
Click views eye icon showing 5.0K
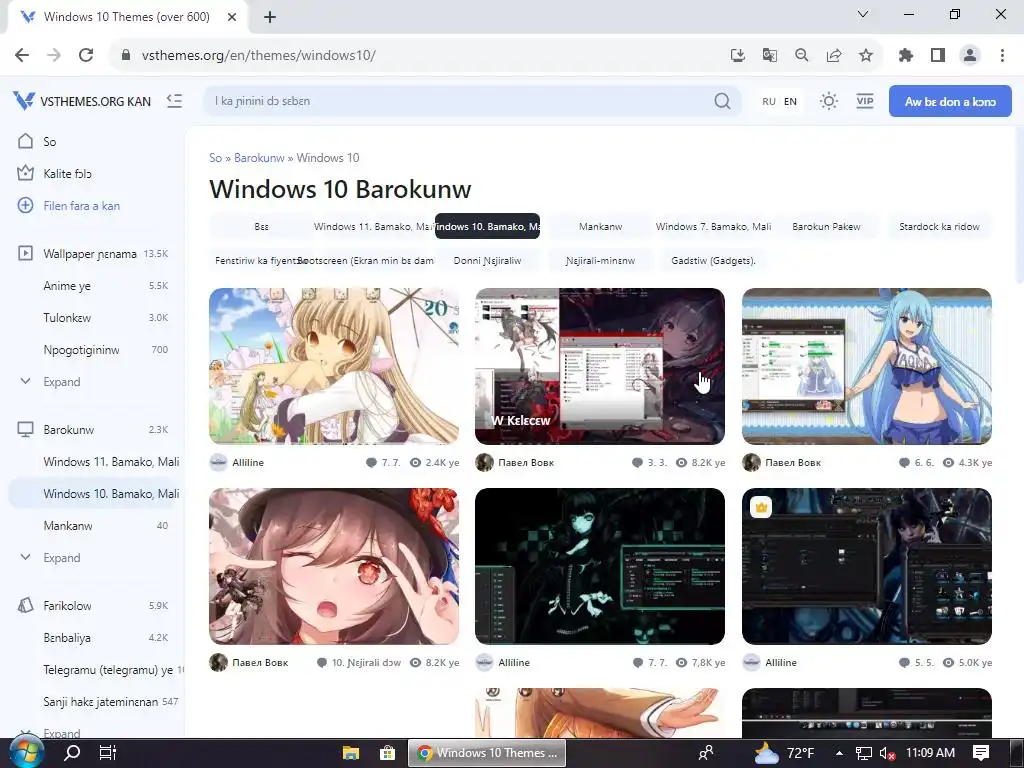coord(948,662)
